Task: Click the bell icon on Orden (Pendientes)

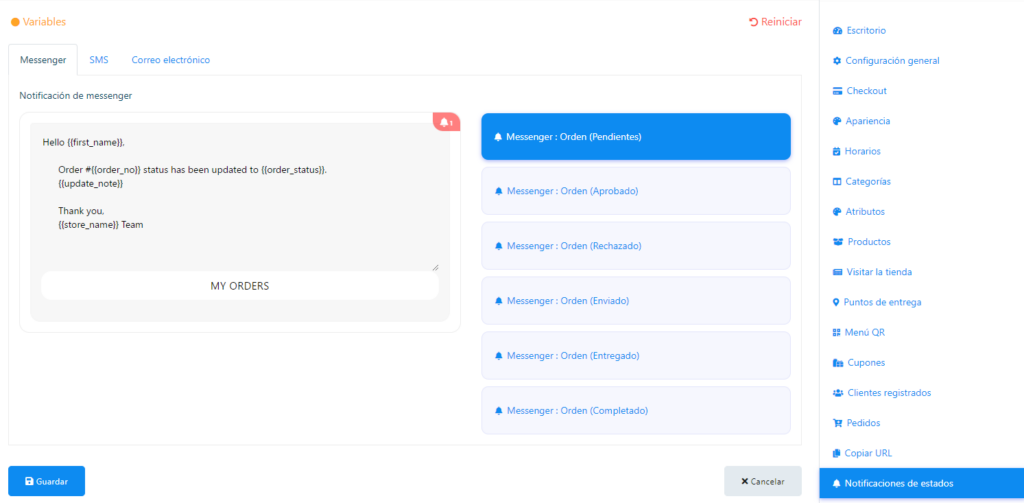Action: (x=498, y=137)
